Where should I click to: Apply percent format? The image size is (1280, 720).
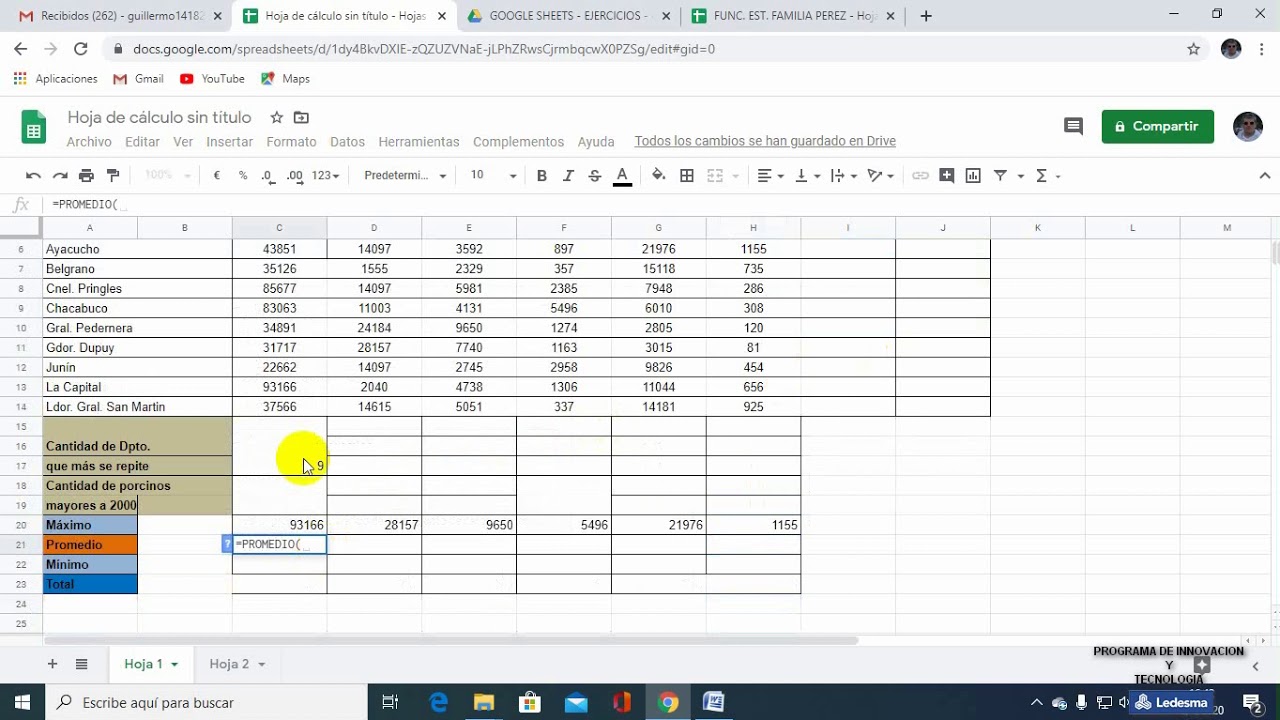[243, 176]
